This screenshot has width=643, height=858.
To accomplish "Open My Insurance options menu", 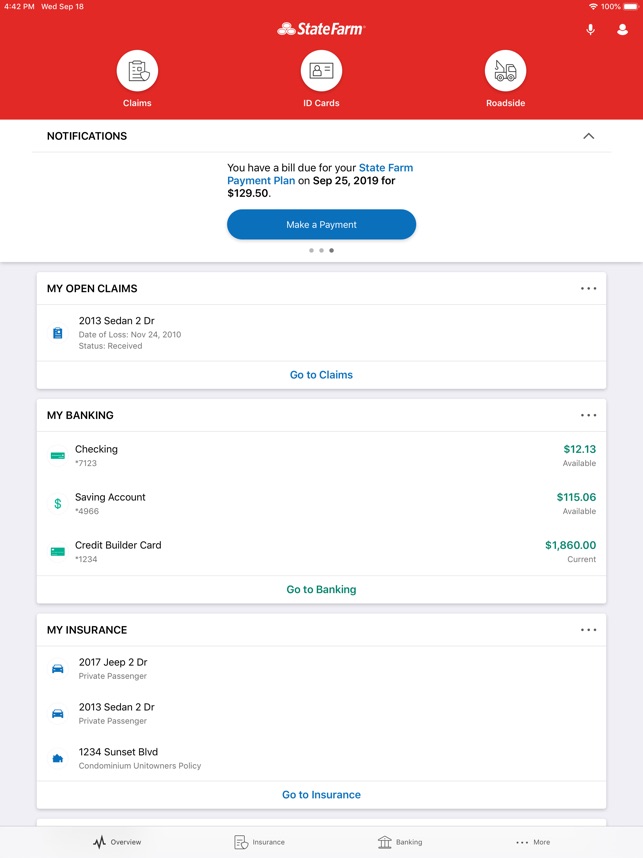I will pos(588,630).
